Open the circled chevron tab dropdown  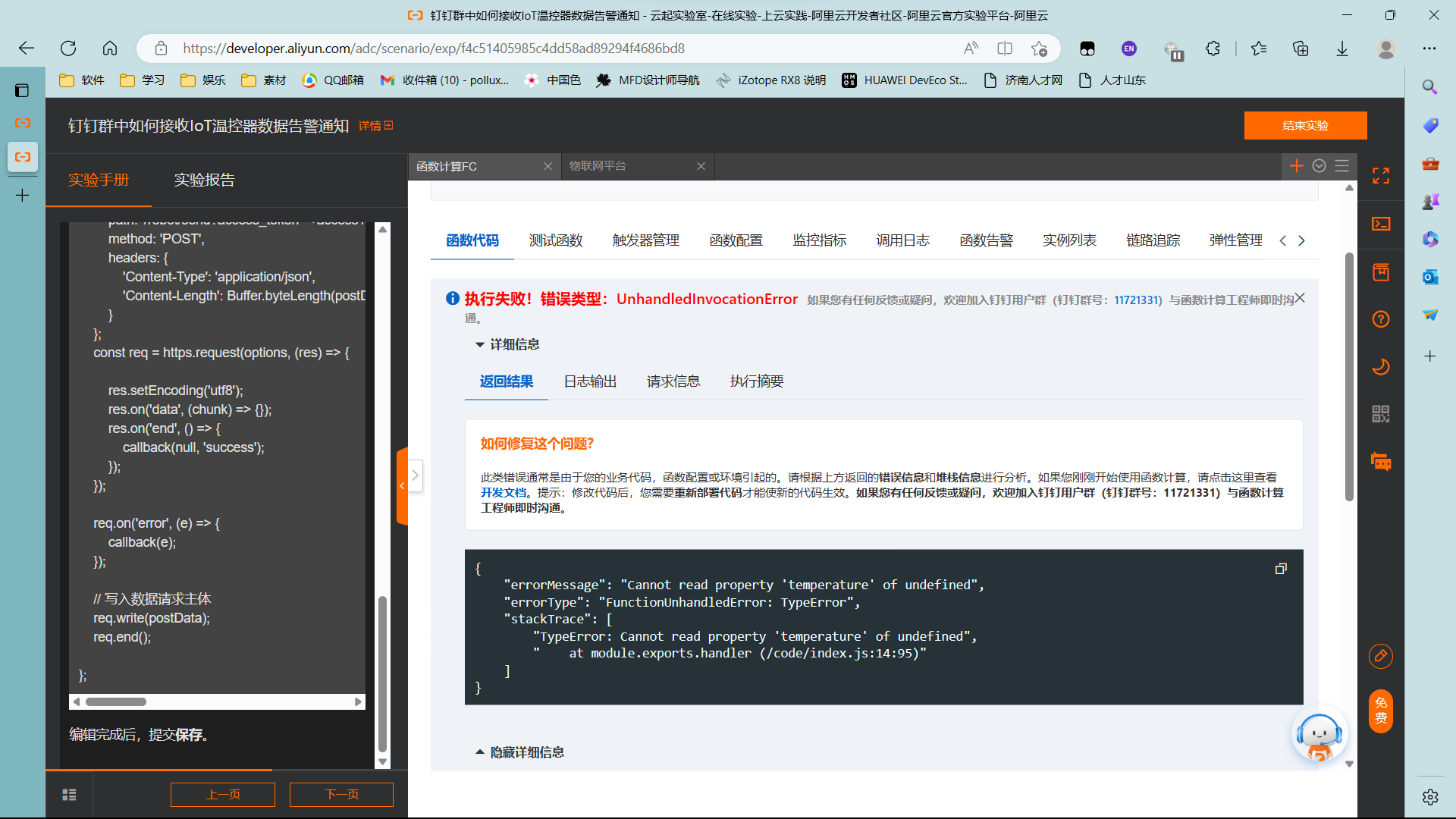[x=1319, y=166]
